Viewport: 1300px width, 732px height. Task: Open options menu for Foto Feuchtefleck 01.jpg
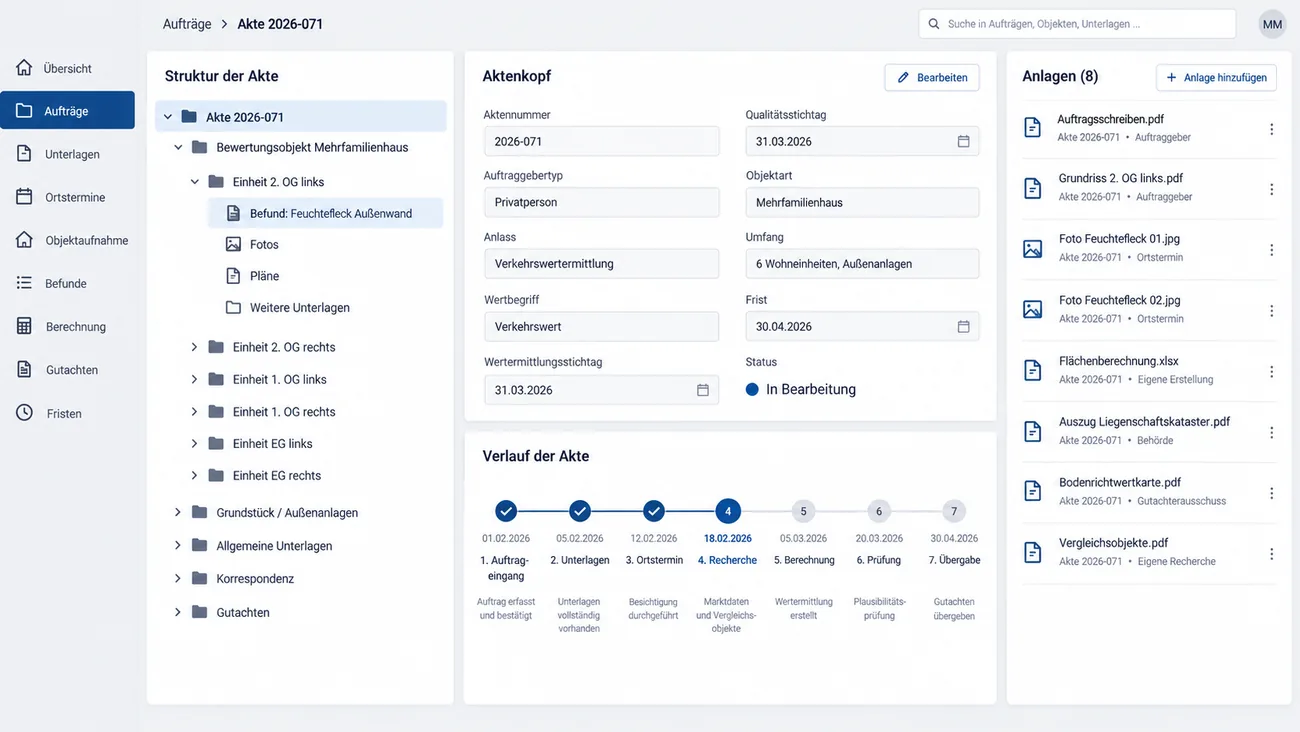[1271, 250]
